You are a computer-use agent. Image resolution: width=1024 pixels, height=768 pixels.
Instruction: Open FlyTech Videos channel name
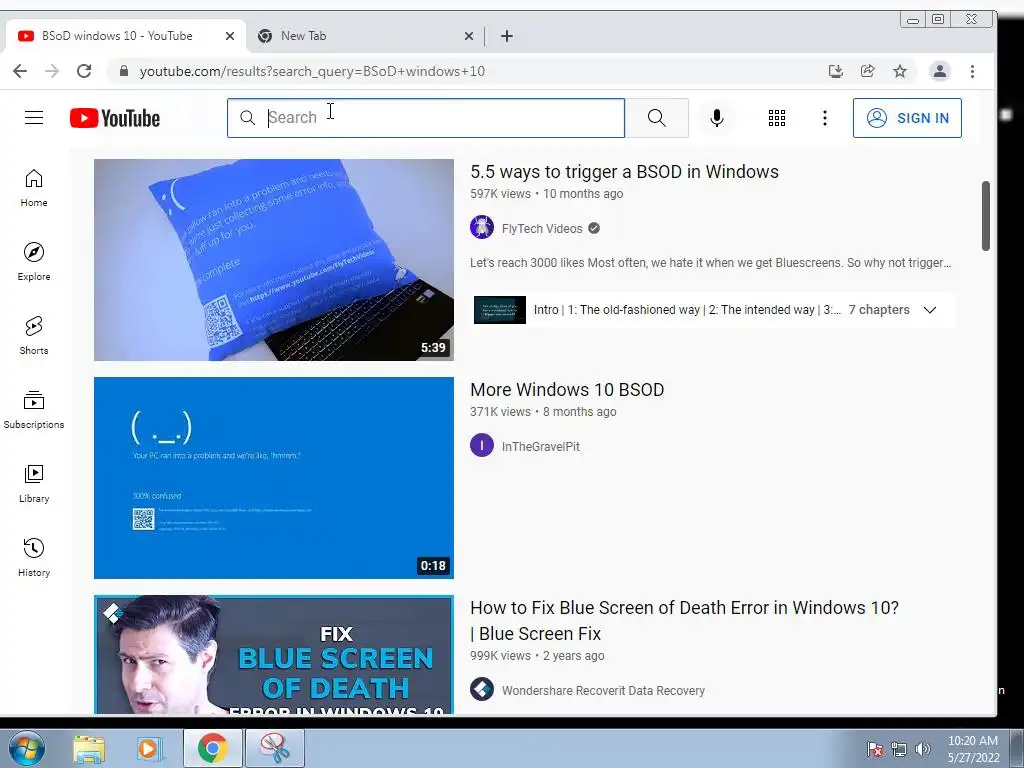(x=542, y=229)
